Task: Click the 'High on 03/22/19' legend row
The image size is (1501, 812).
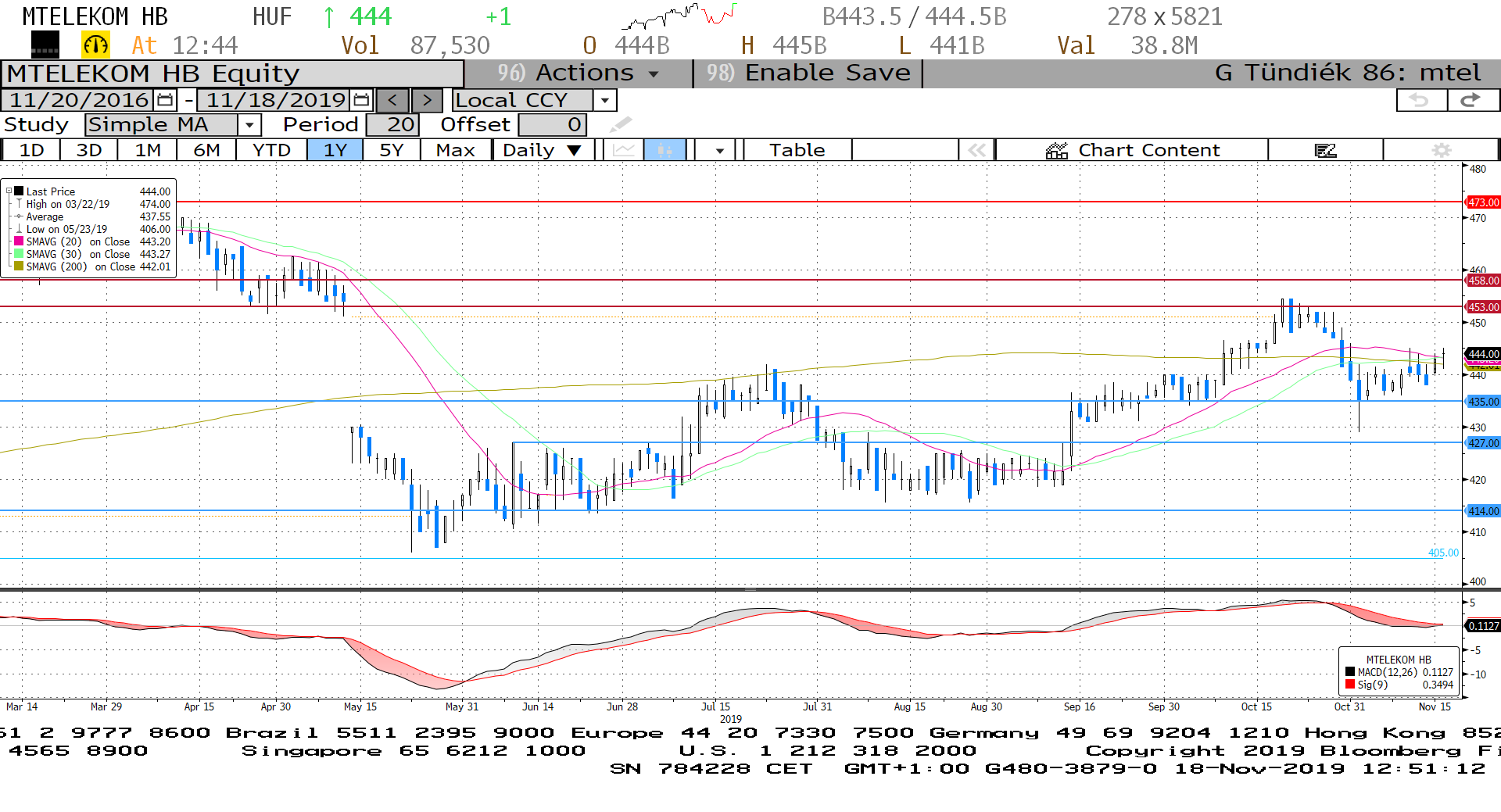Action: 92,204
